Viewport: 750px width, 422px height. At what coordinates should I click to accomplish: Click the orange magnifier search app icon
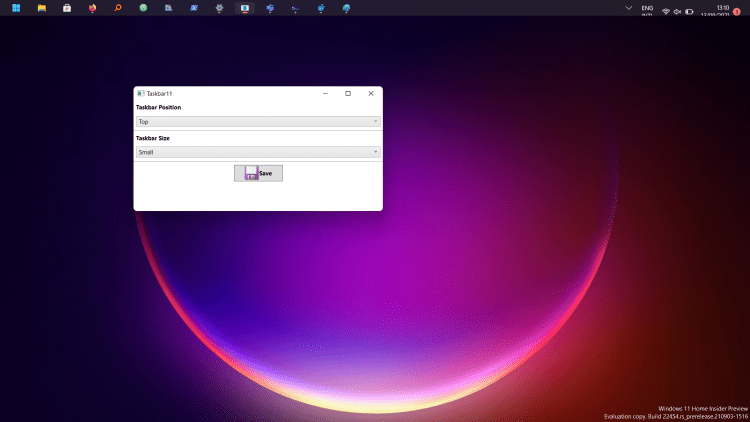(x=118, y=8)
